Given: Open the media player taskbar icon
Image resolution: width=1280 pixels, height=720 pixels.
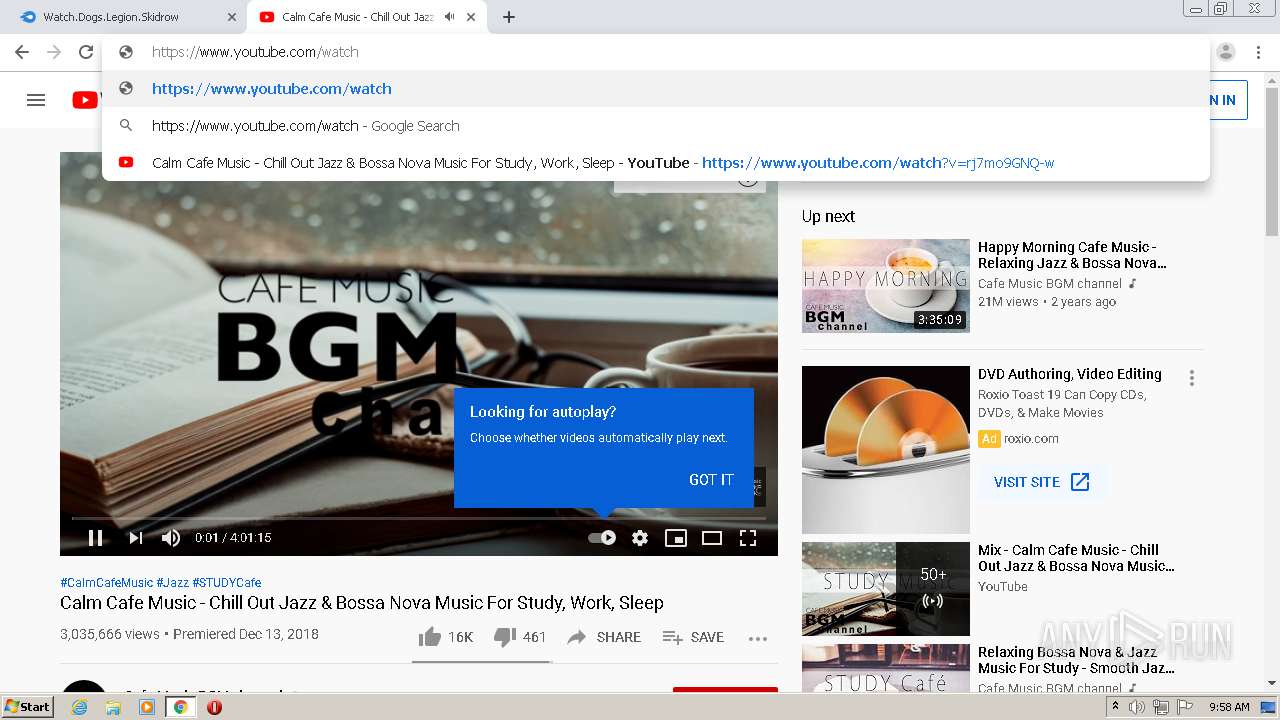Looking at the screenshot, I should pos(147,707).
